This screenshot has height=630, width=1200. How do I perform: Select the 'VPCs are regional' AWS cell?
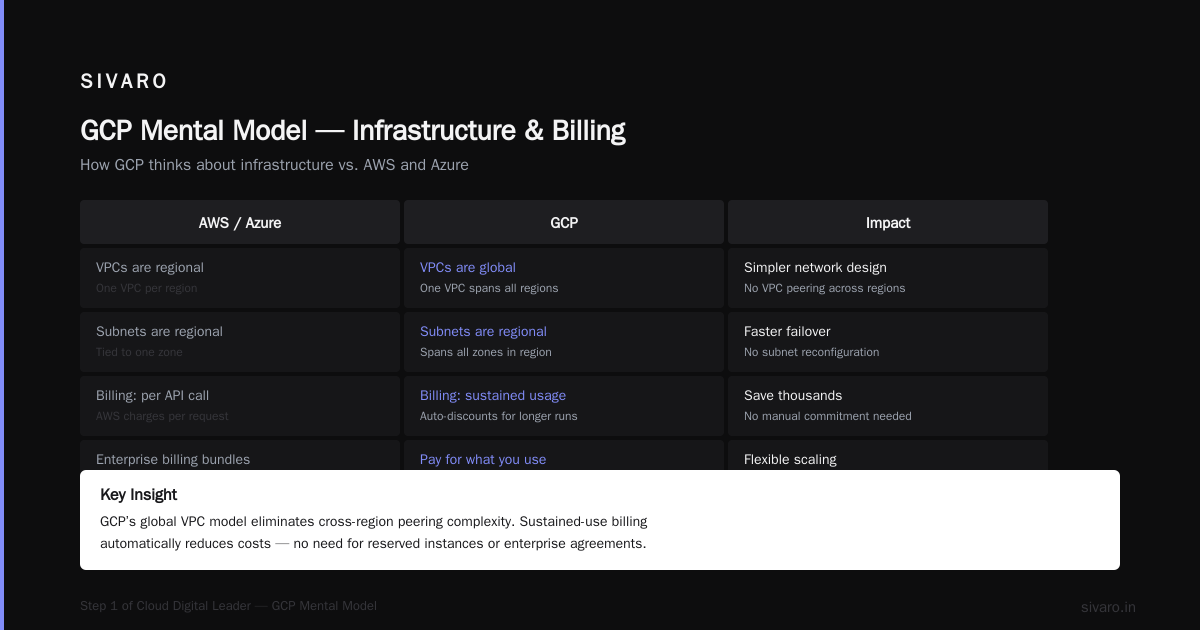click(x=240, y=278)
